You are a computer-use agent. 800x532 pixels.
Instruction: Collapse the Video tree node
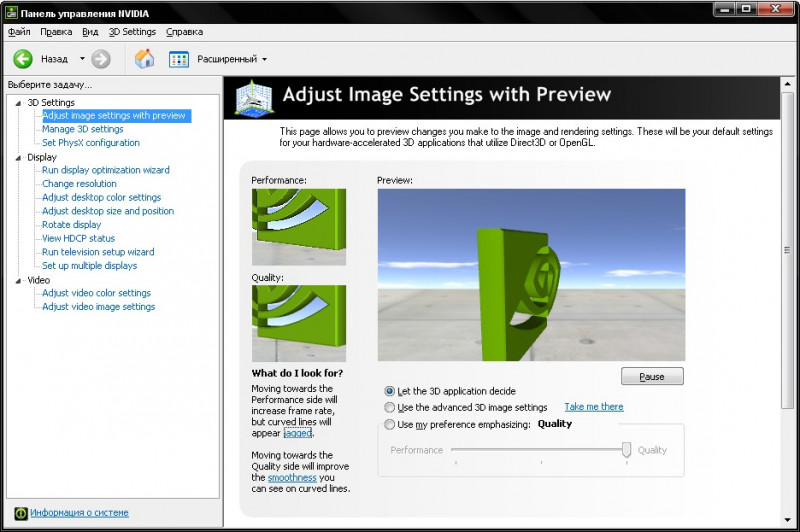coord(18,281)
